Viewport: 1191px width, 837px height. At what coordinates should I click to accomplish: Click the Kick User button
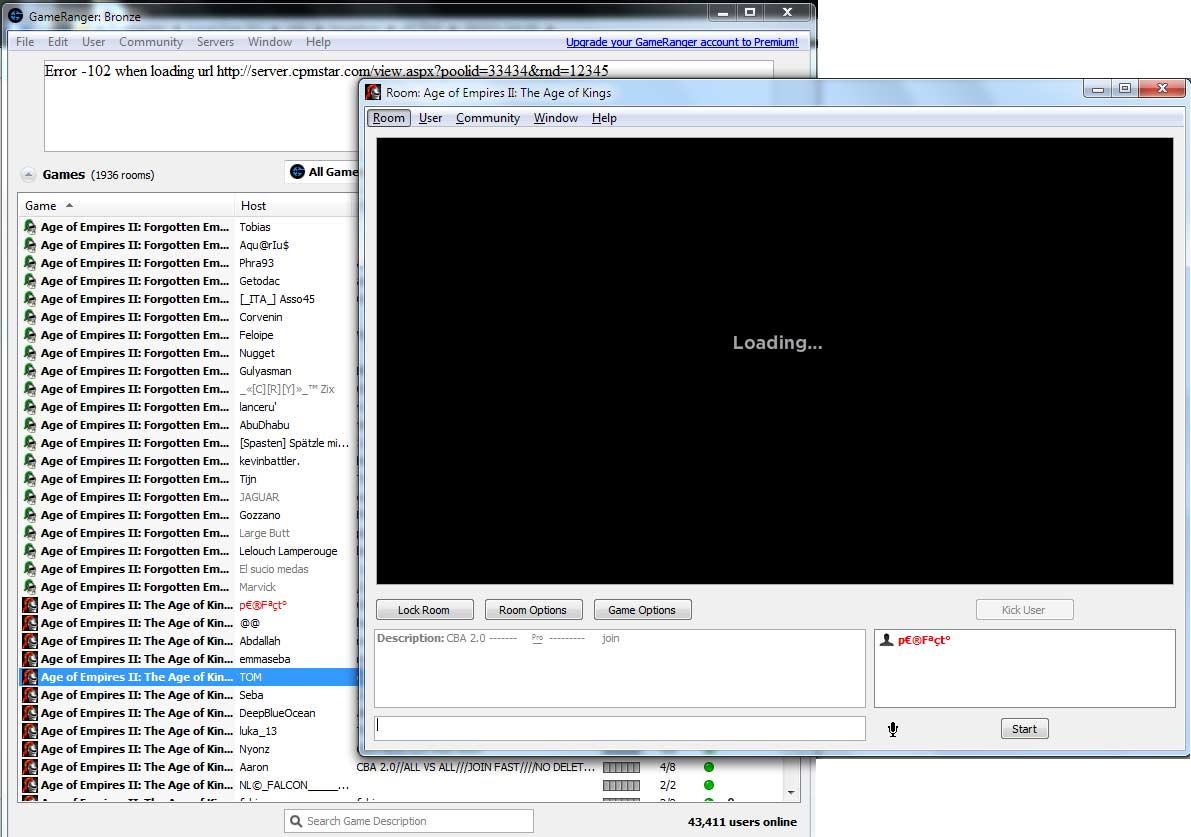pos(1023,610)
